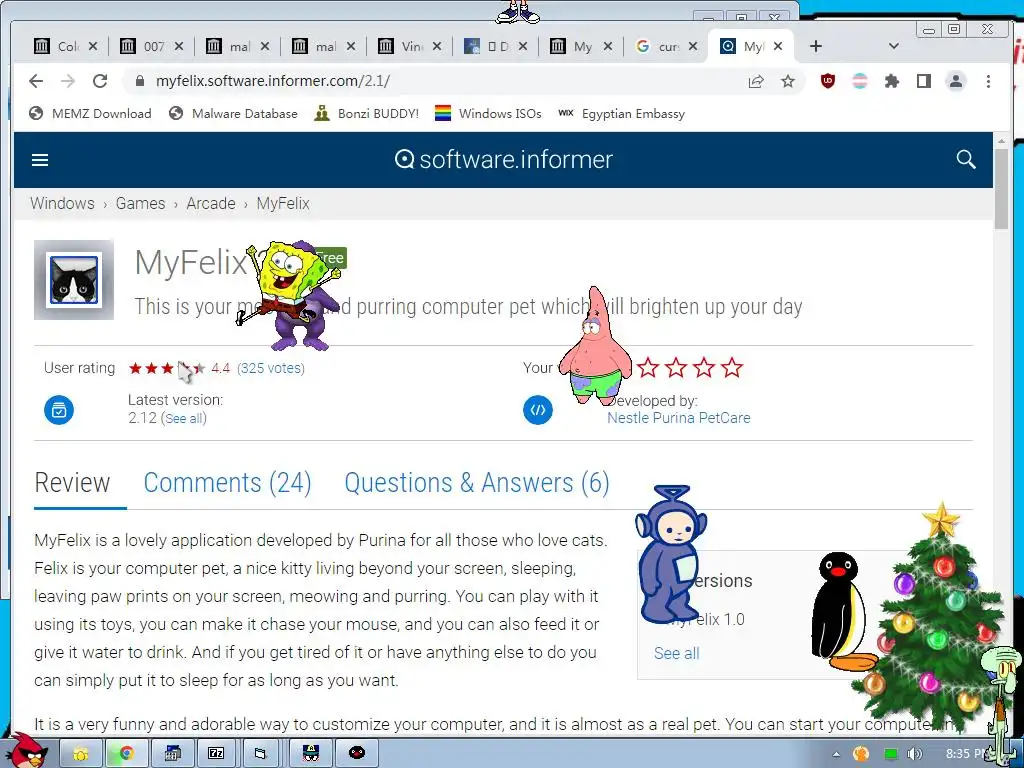Share this page from the address bar
This screenshot has height=768, width=1024.
pos(756,81)
